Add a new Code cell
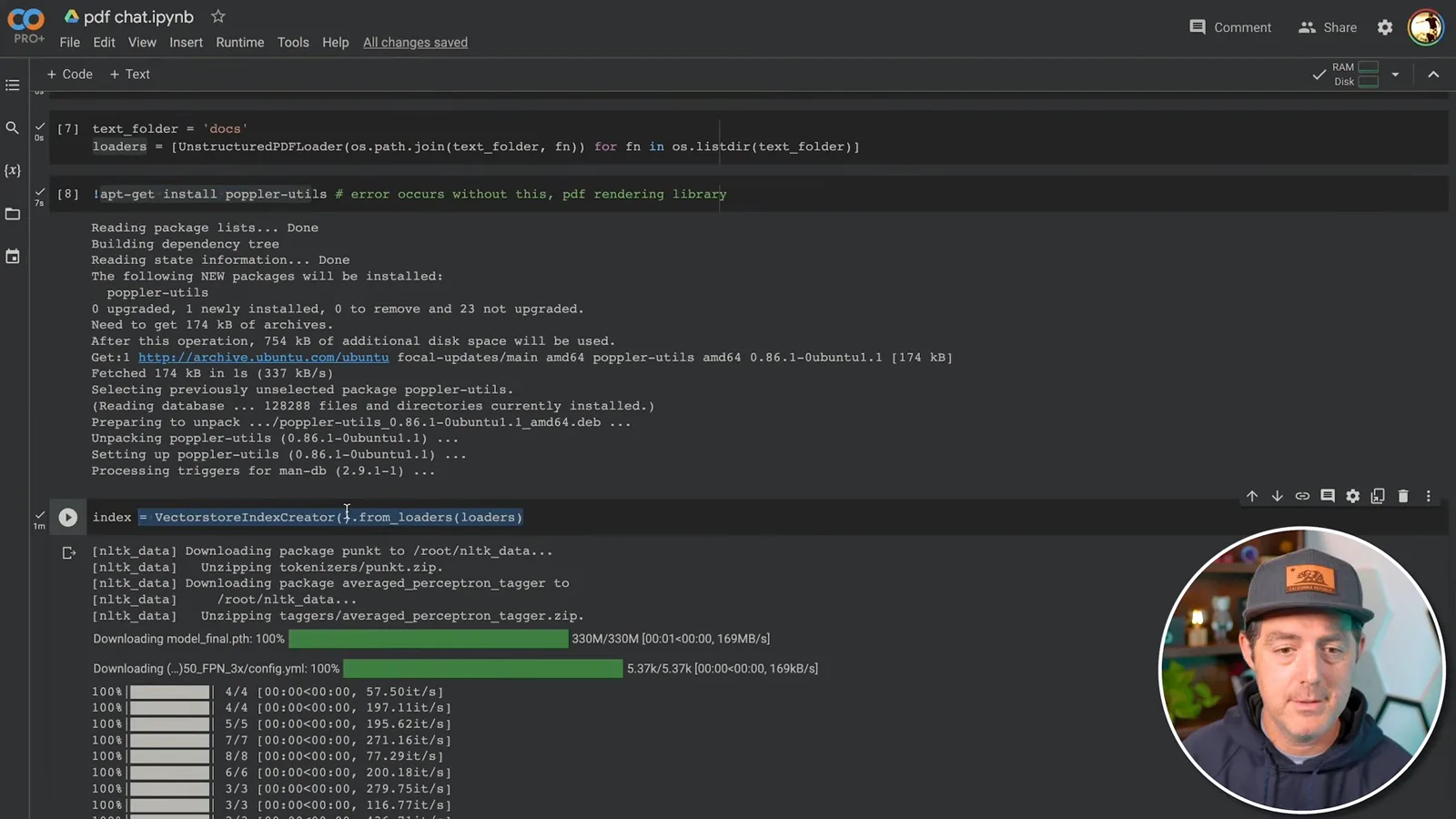 pyautogui.click(x=69, y=75)
